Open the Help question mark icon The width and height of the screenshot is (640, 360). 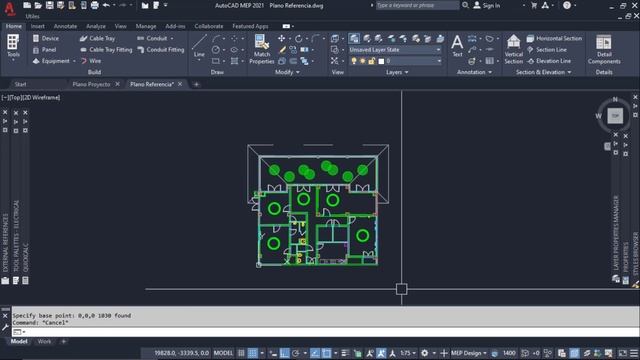point(567,5)
